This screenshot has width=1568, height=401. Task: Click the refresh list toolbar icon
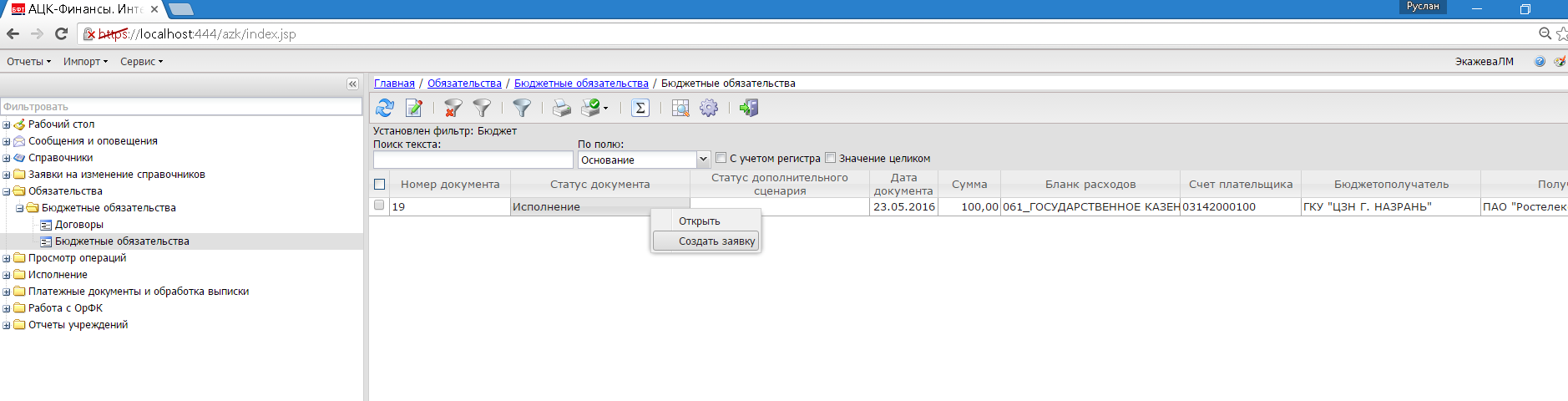[x=384, y=108]
